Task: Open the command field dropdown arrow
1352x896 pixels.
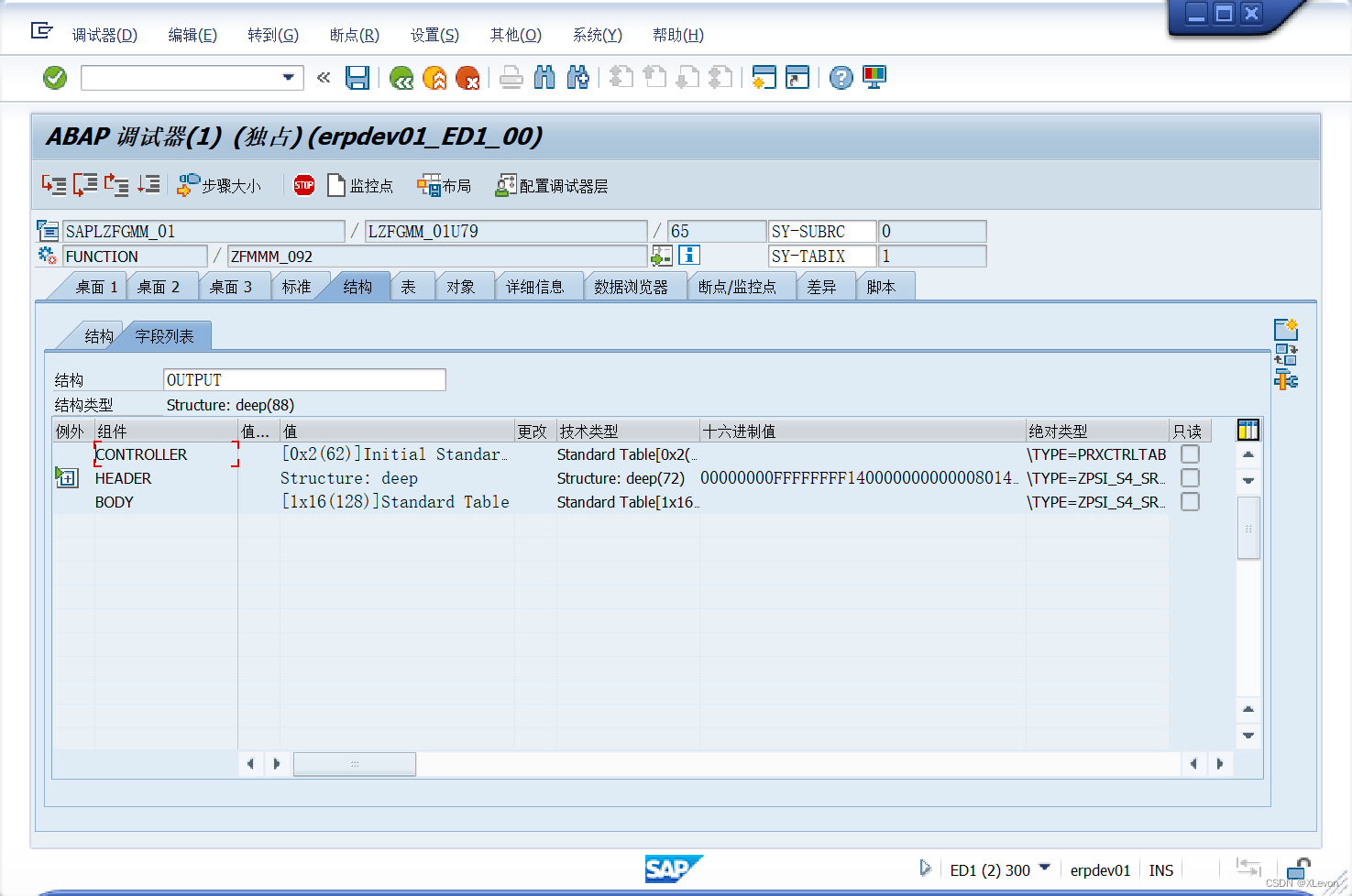Action: tap(289, 78)
